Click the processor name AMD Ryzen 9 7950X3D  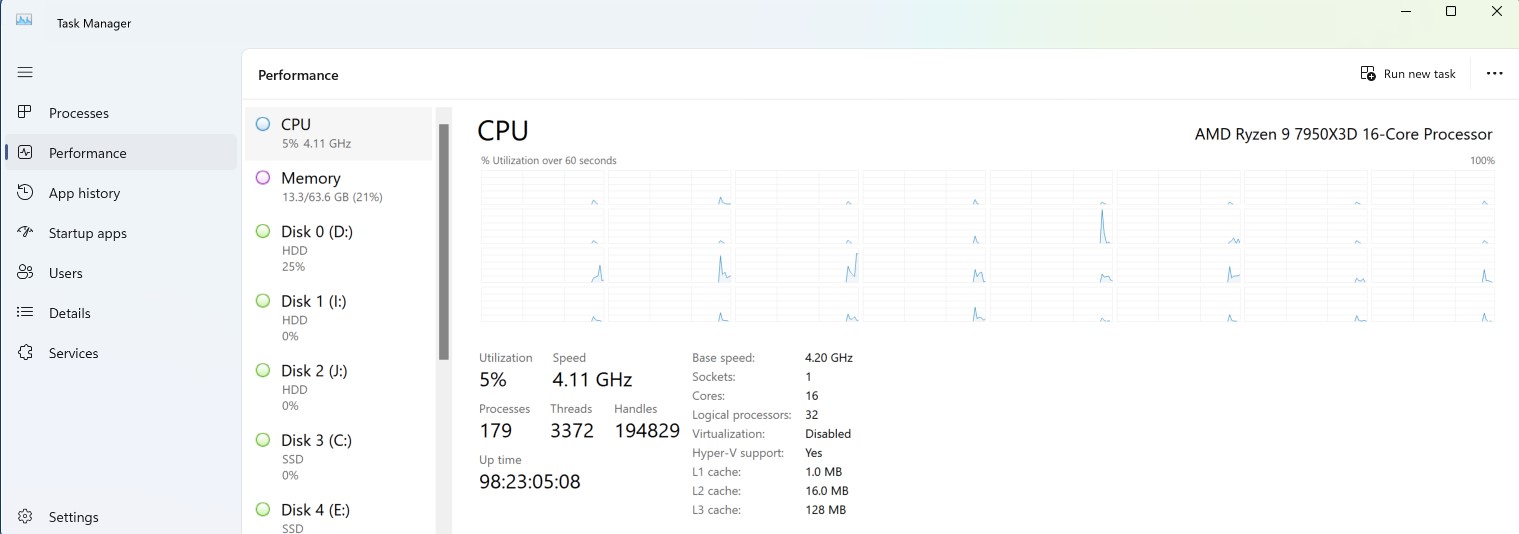(x=1343, y=134)
